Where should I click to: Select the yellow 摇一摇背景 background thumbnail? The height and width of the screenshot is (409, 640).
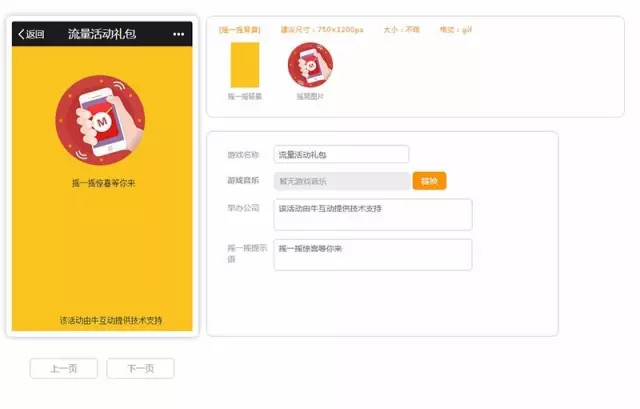pos(245,65)
